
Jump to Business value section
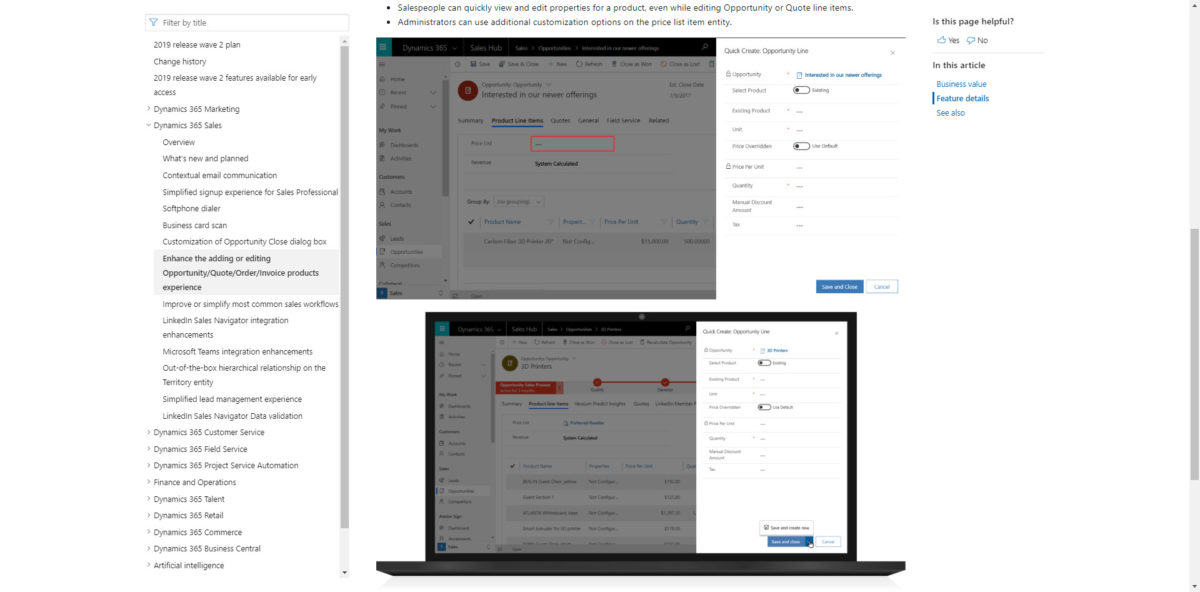[961, 84]
